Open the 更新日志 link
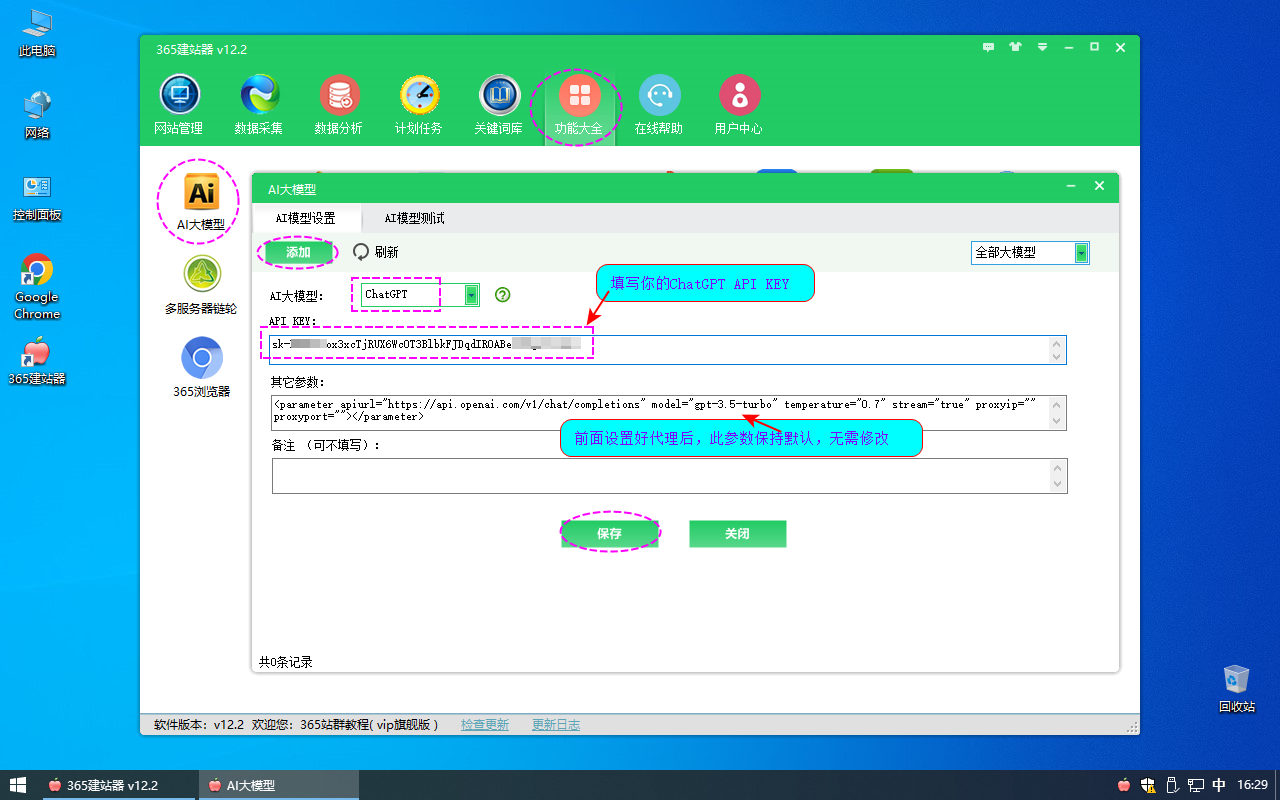Screen dimensions: 1280x800 pyautogui.click(x=556, y=725)
